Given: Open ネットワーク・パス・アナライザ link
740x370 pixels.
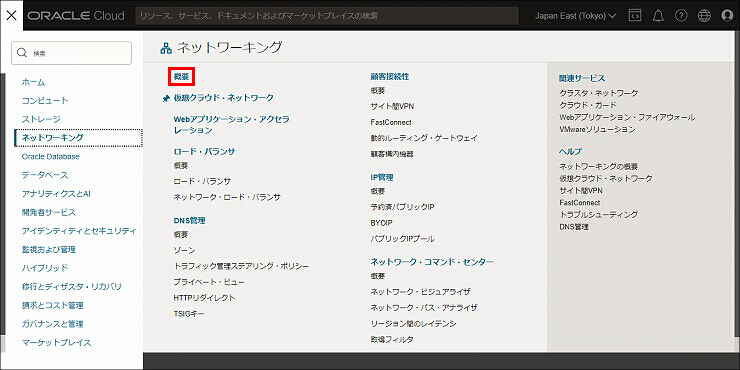Looking at the screenshot, I should tap(424, 308).
